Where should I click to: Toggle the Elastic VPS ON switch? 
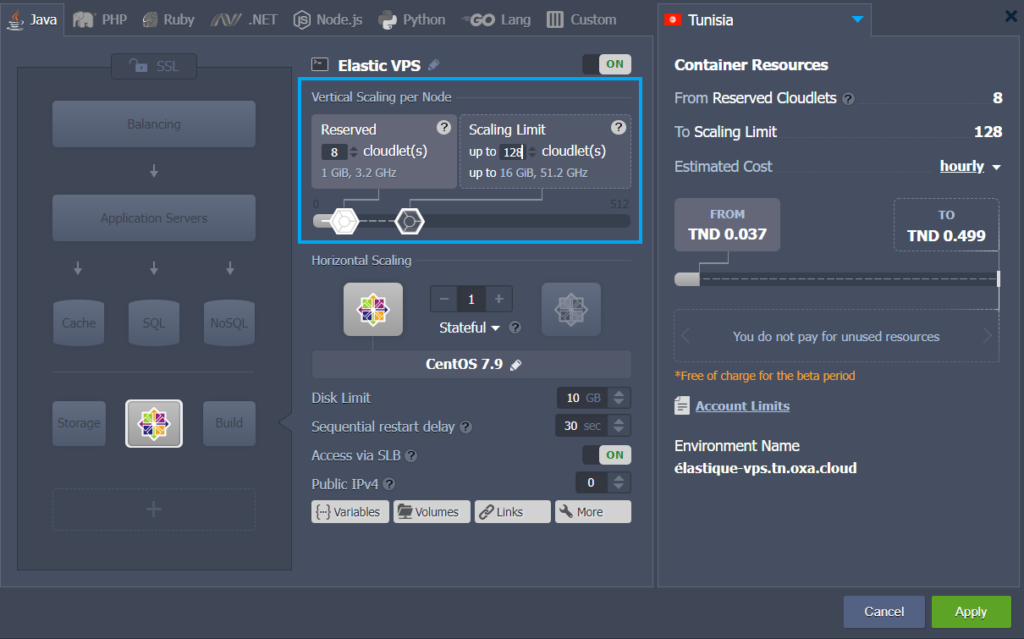coord(606,64)
